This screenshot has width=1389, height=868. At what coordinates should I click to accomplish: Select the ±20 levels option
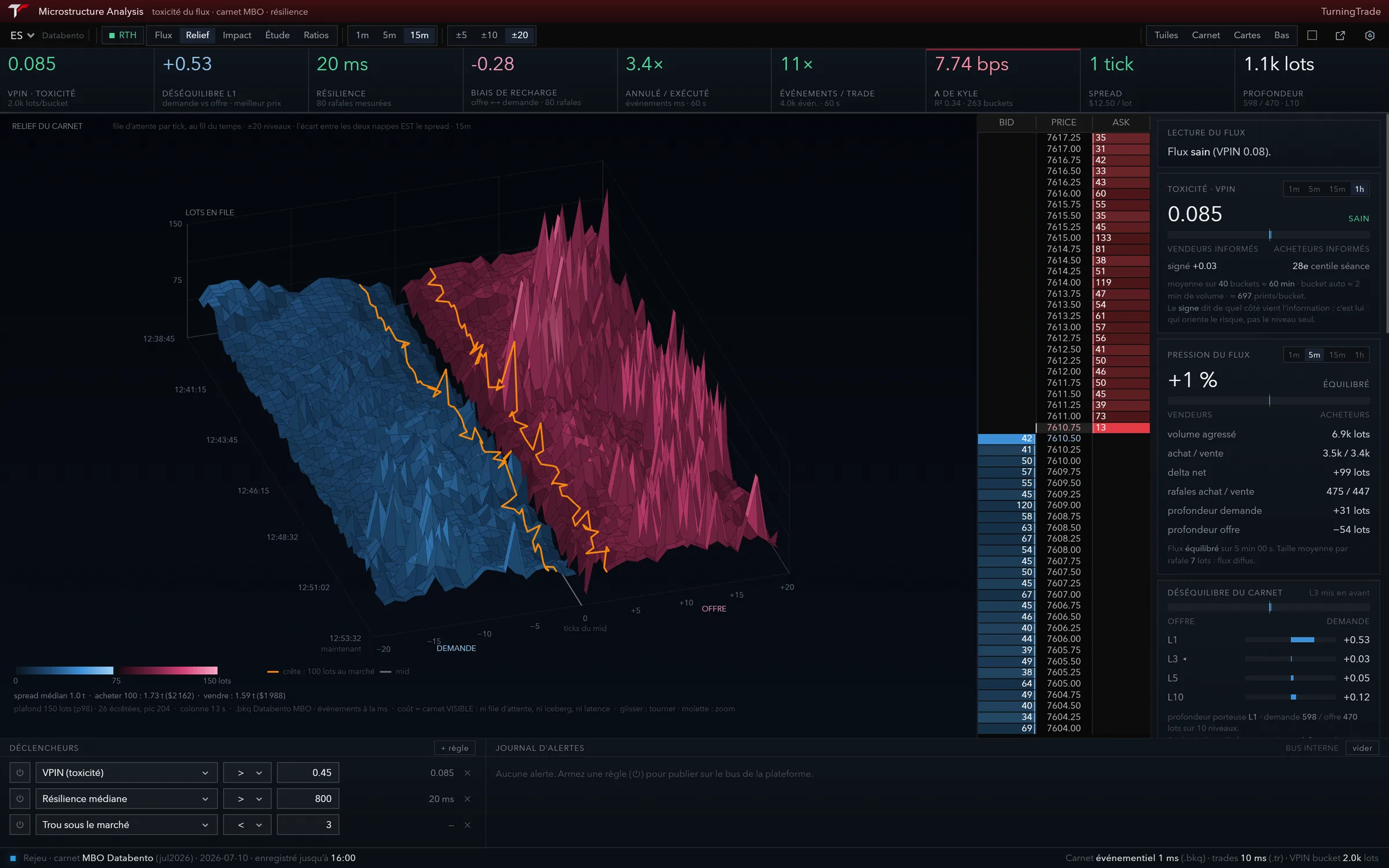pyautogui.click(x=520, y=35)
